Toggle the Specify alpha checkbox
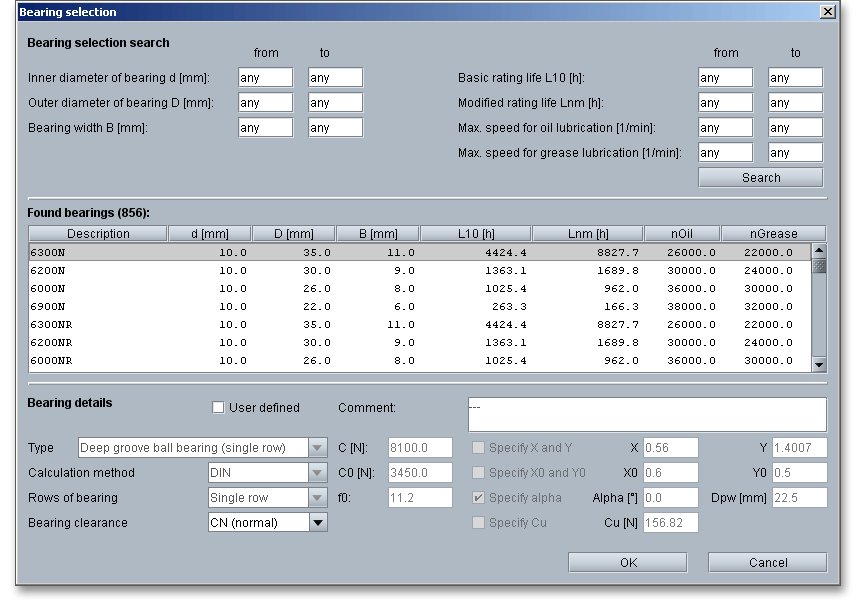Screen dimensions: 856x601 coord(478,498)
